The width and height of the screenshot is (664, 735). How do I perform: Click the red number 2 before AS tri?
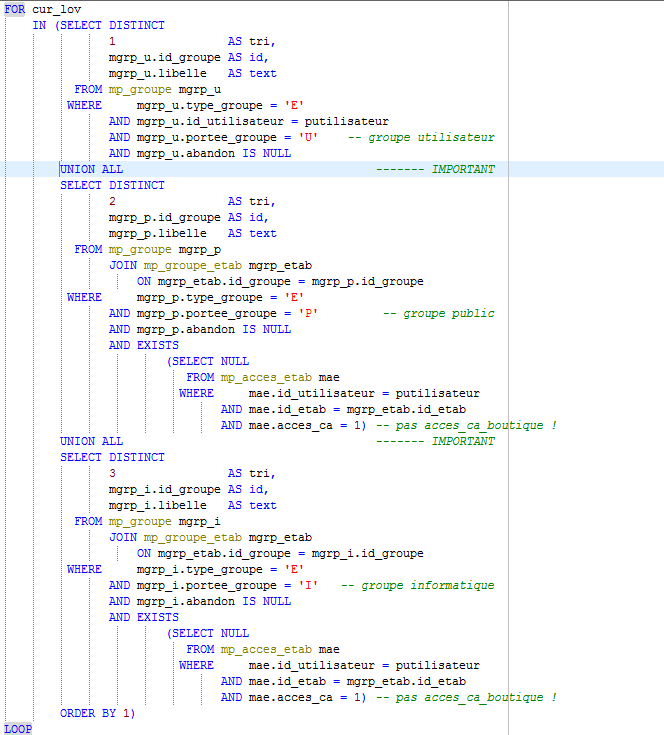113,201
